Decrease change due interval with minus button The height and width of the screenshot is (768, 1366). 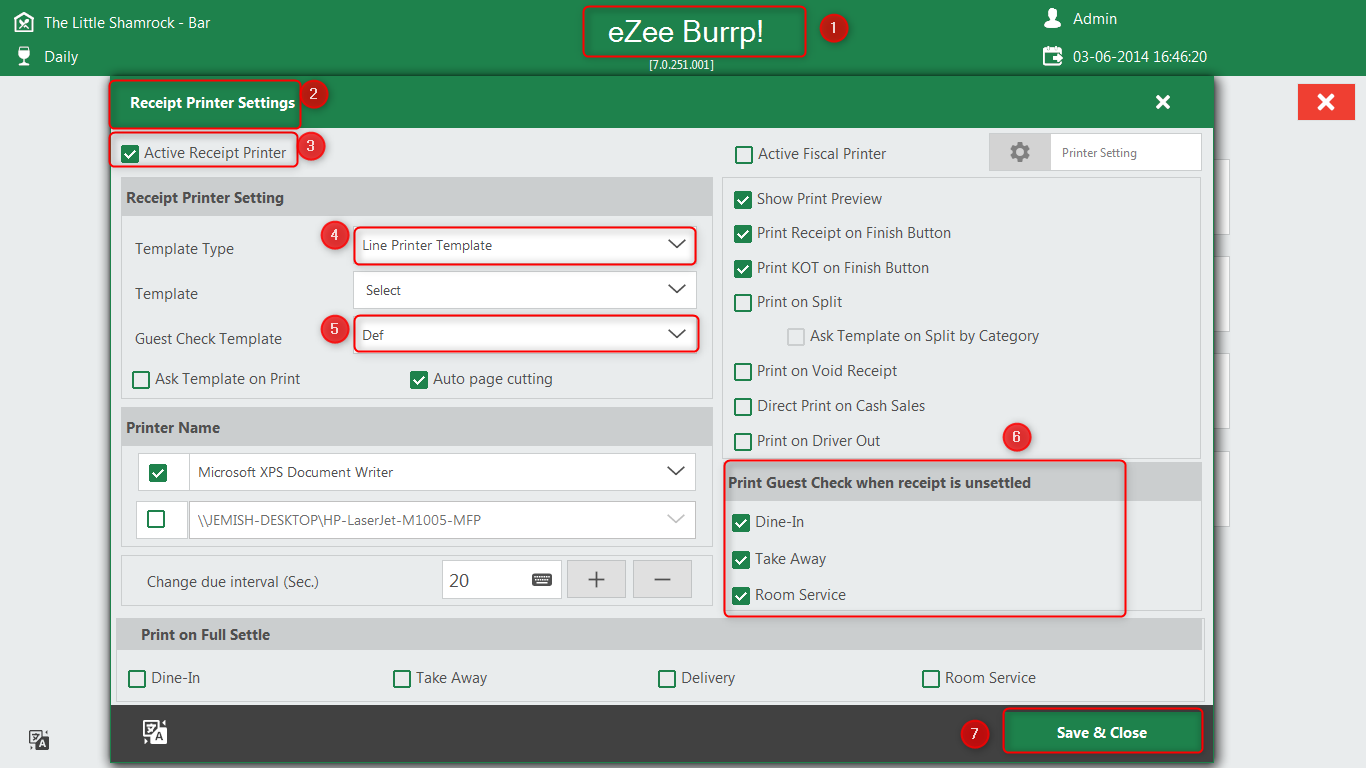(x=662, y=579)
